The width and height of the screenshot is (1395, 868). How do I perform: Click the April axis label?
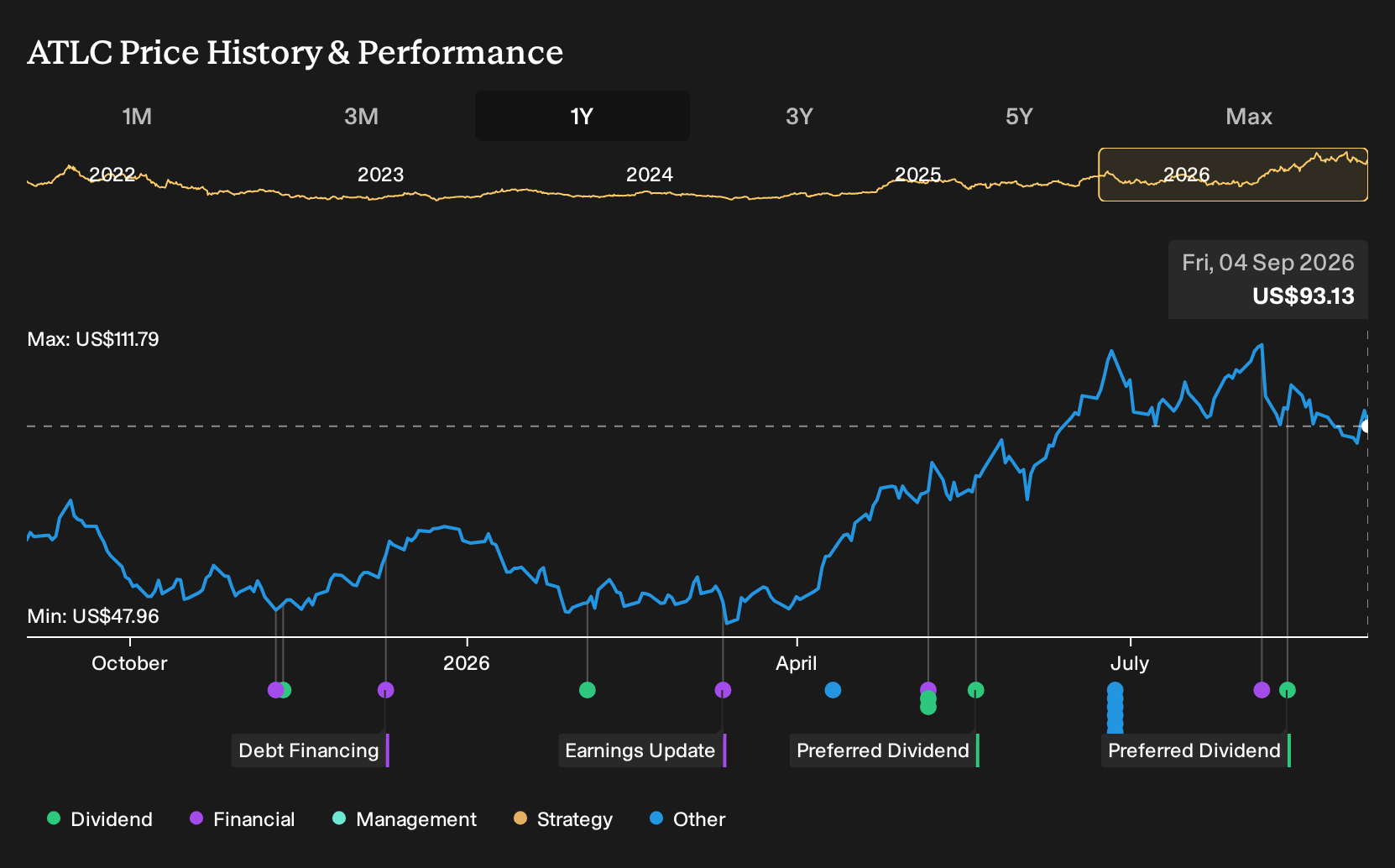797,663
